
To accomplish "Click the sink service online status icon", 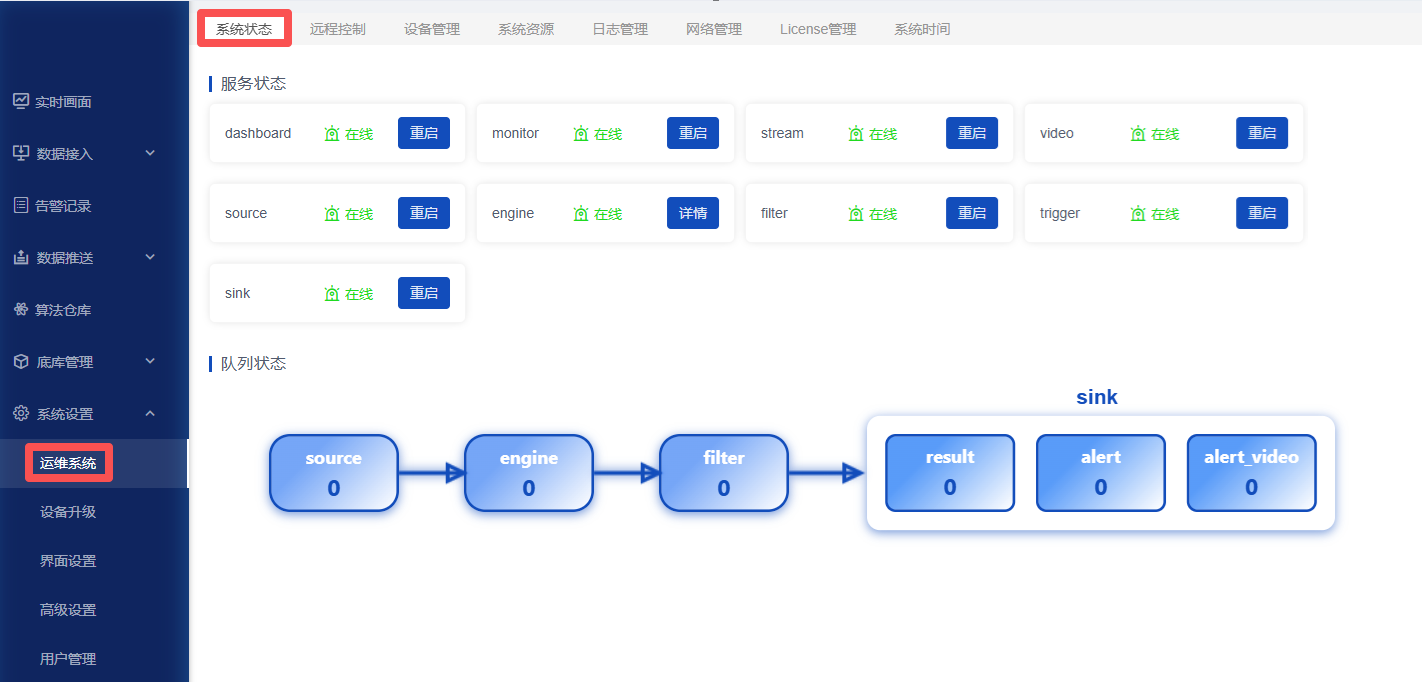I will tap(332, 293).
